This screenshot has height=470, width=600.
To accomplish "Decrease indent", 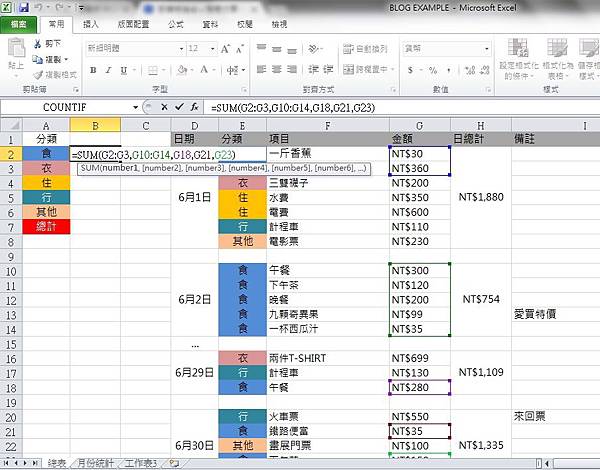I will pyautogui.click(x=313, y=69).
